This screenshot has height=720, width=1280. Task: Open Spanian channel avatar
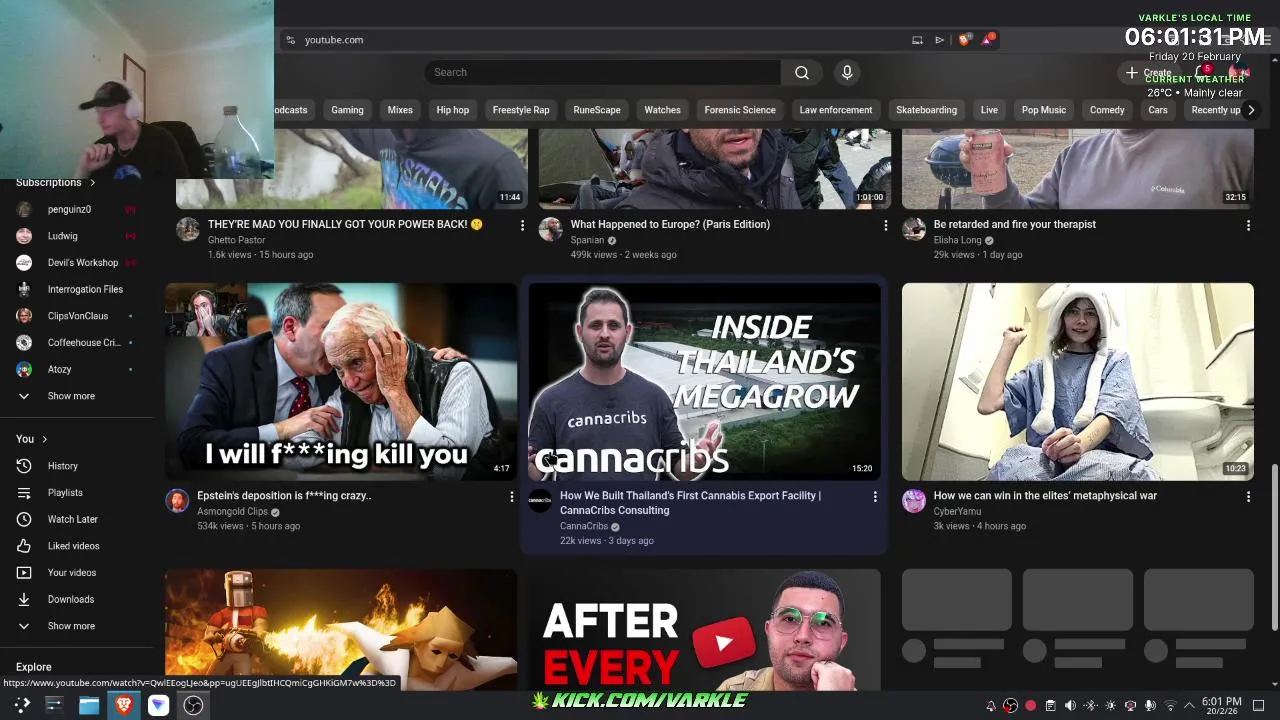point(551,229)
